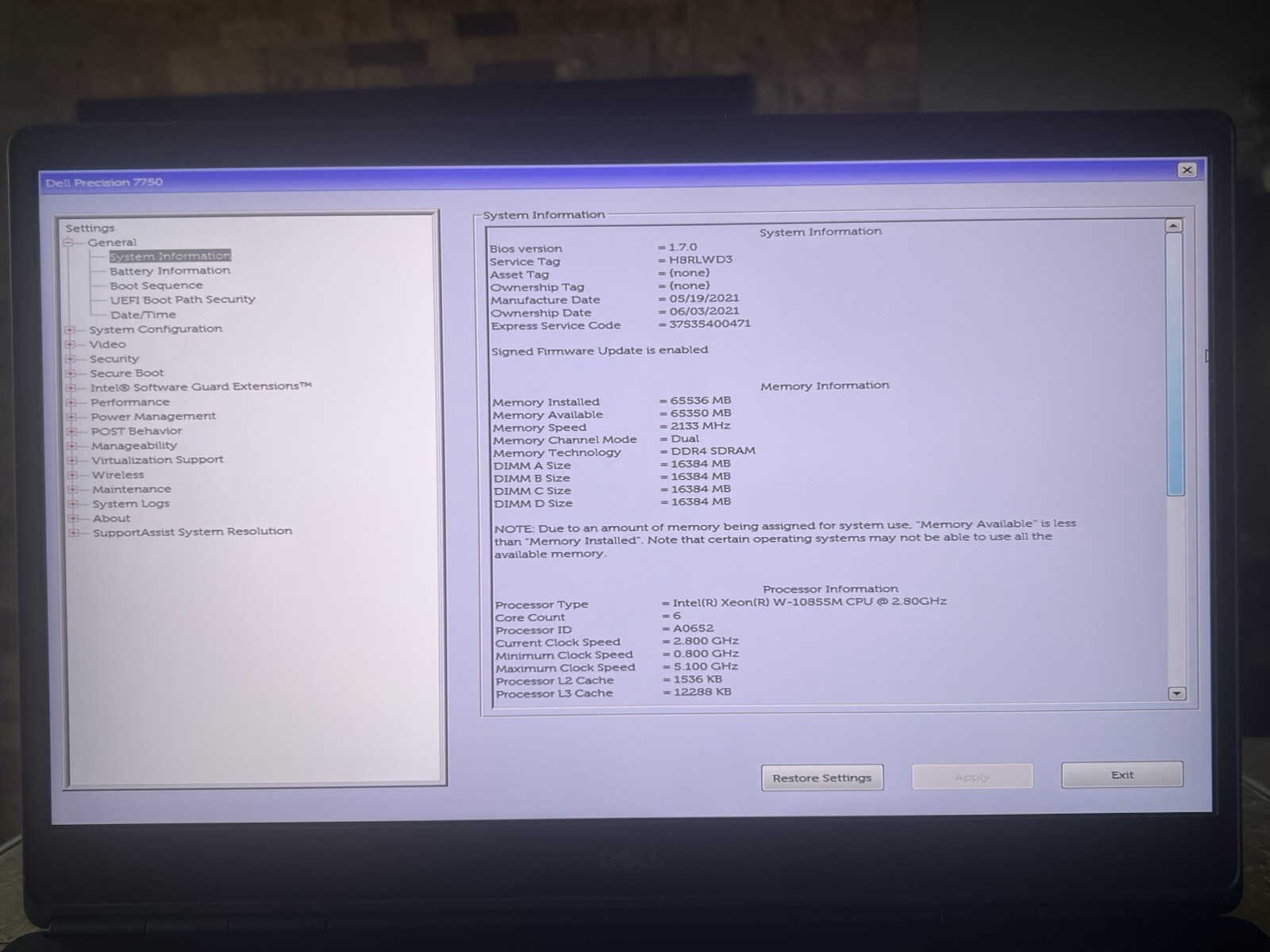
Task: Select the Video category label
Action: tap(107, 344)
